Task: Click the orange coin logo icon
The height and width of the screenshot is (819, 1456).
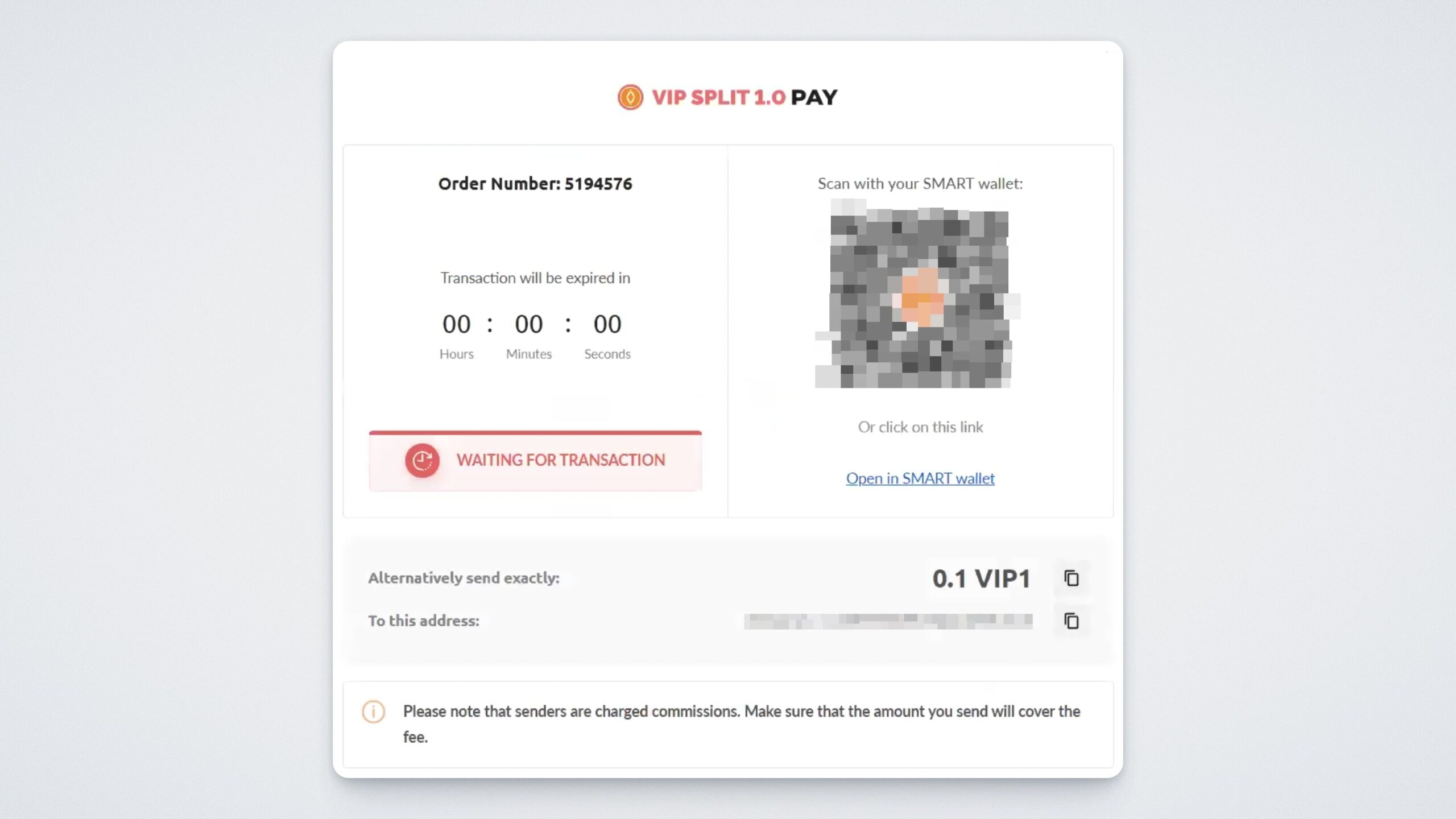Action: [x=630, y=97]
